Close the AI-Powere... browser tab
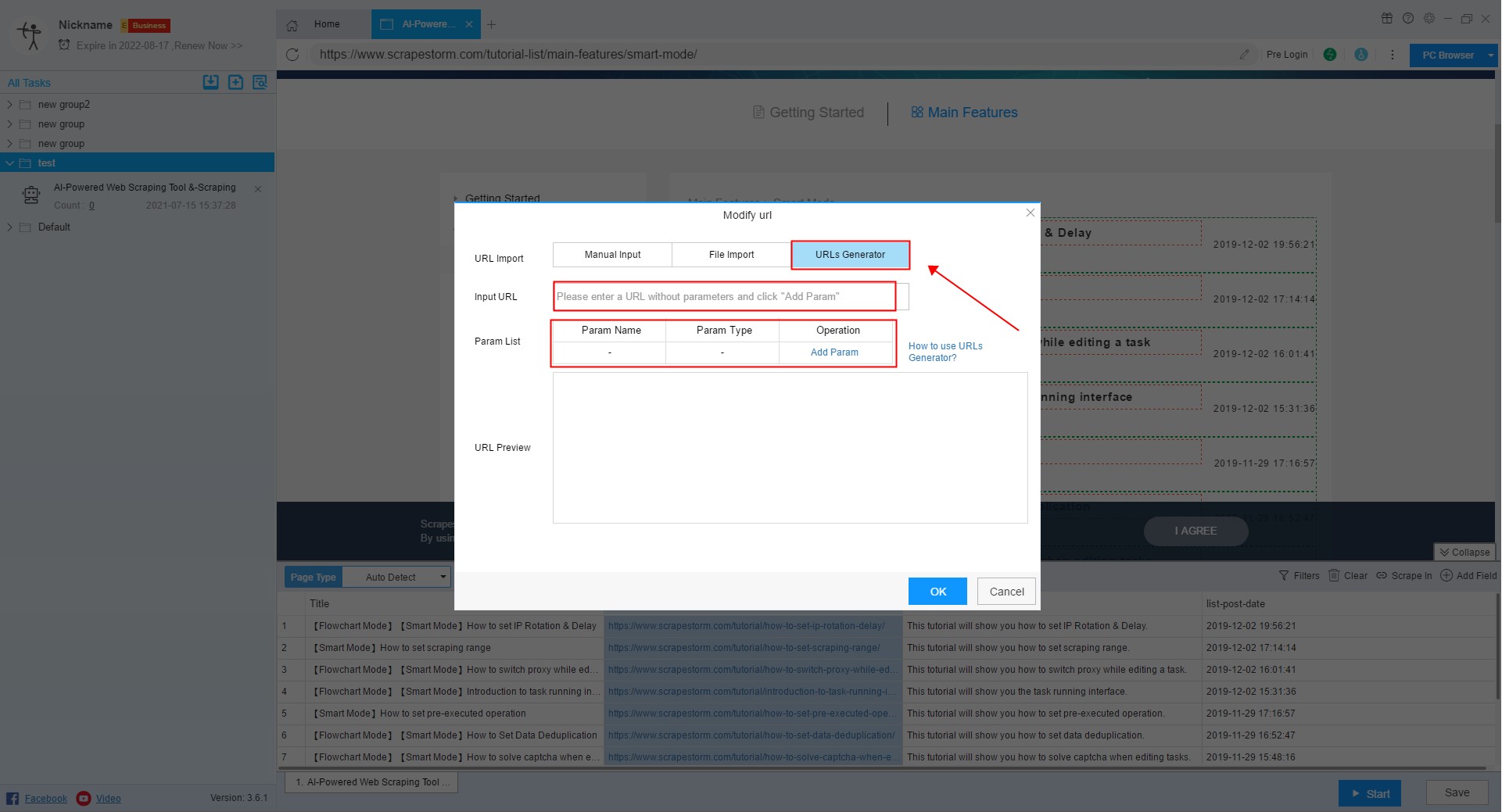The image size is (1502, 812). tap(469, 24)
